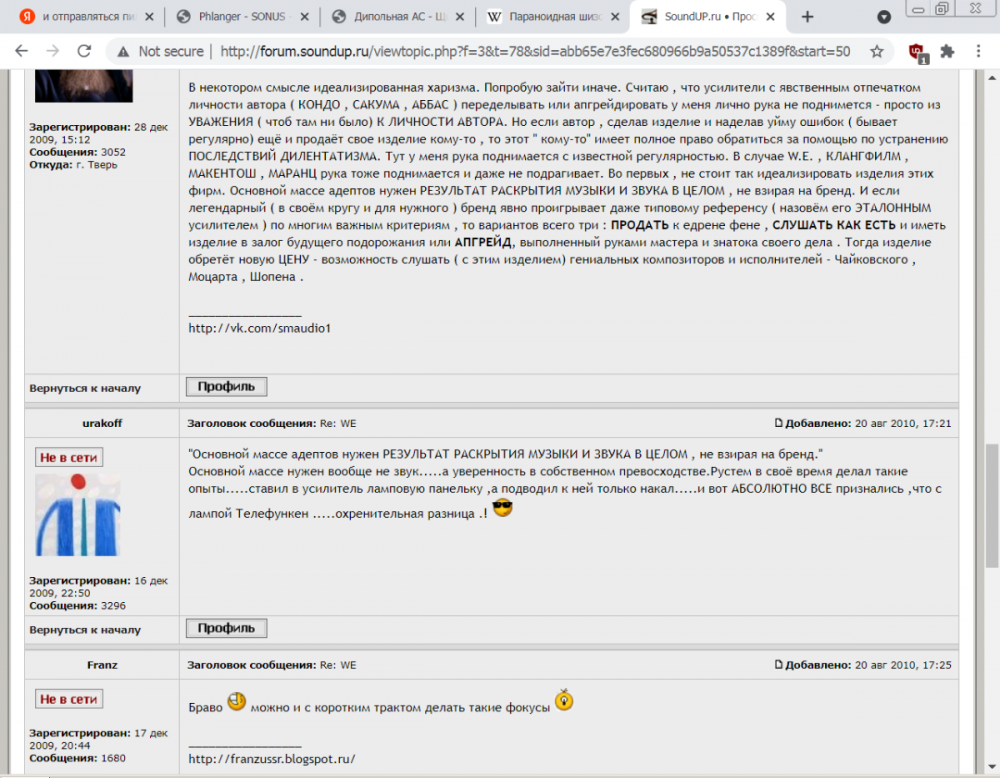The width and height of the screenshot is (1000, 778).
Task: Open urakoff's profile via 'Профиль' button
Action: click(224, 630)
